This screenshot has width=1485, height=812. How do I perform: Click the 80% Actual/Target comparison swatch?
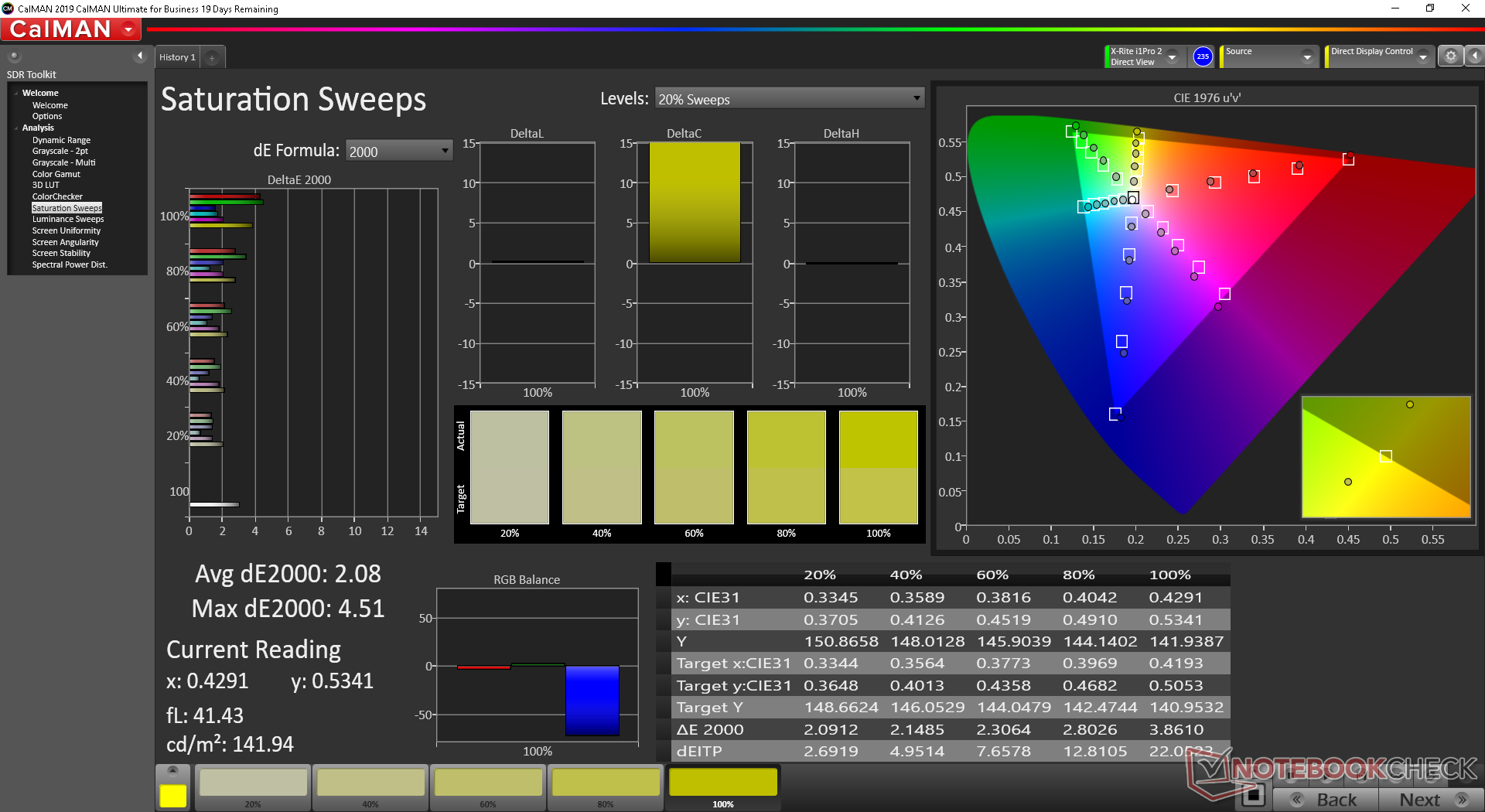pos(786,467)
